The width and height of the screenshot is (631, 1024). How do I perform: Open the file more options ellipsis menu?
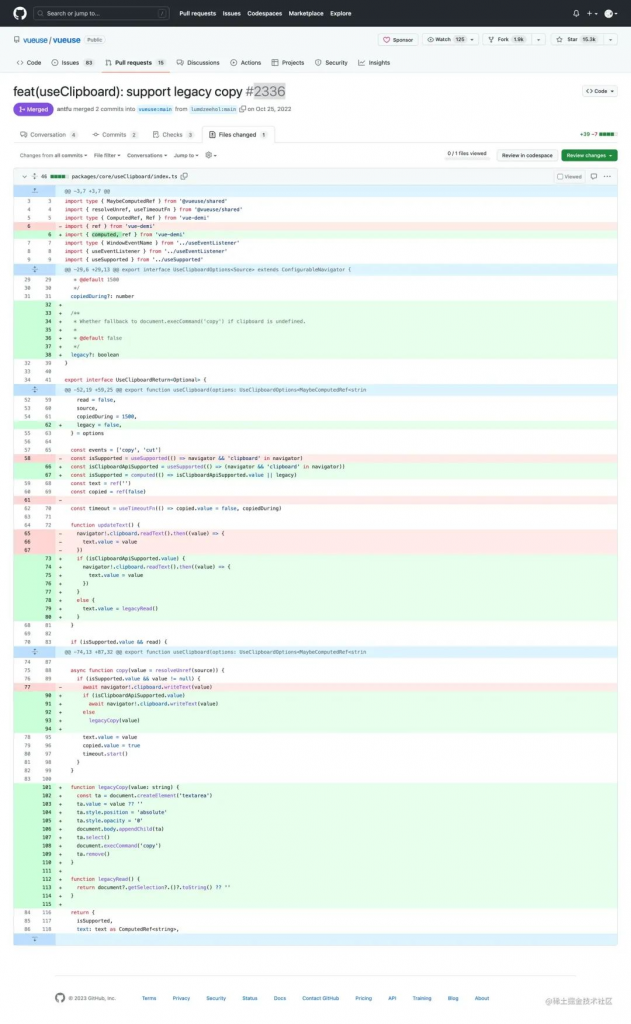point(607,176)
